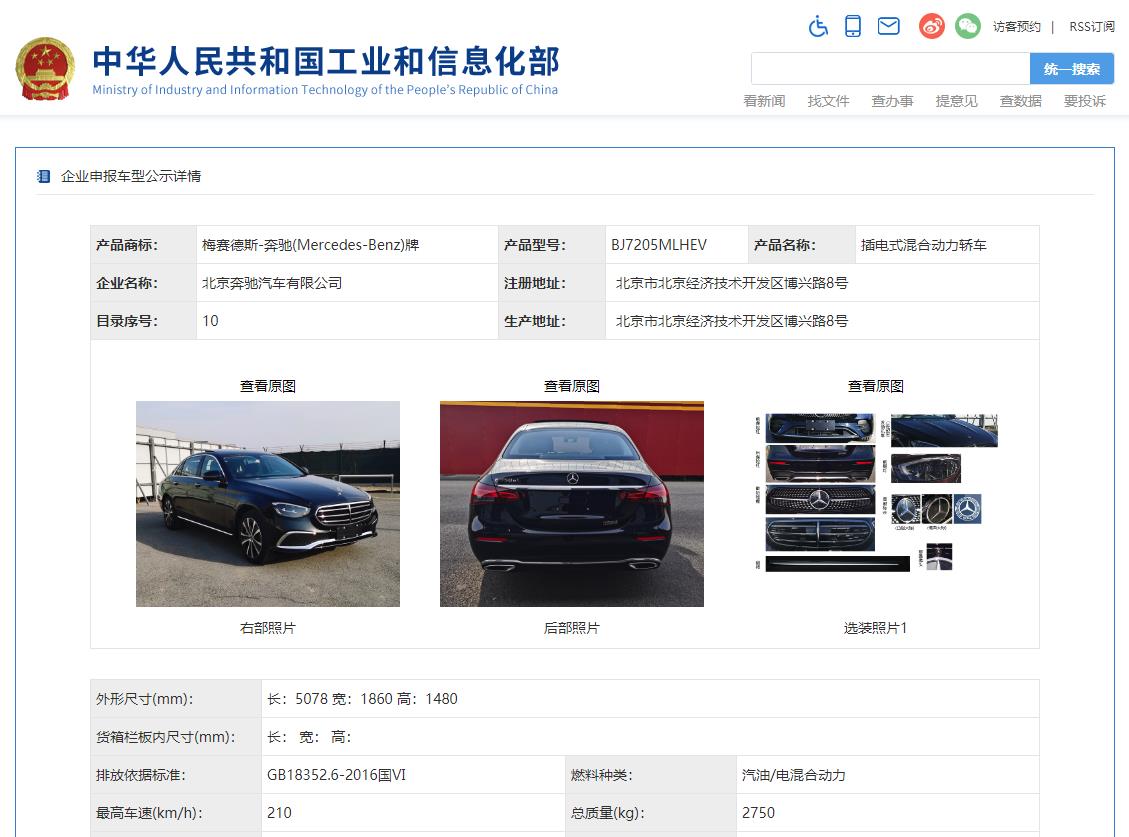The width and height of the screenshot is (1129, 837).
Task: Focus the site search input field
Action: tap(890, 69)
